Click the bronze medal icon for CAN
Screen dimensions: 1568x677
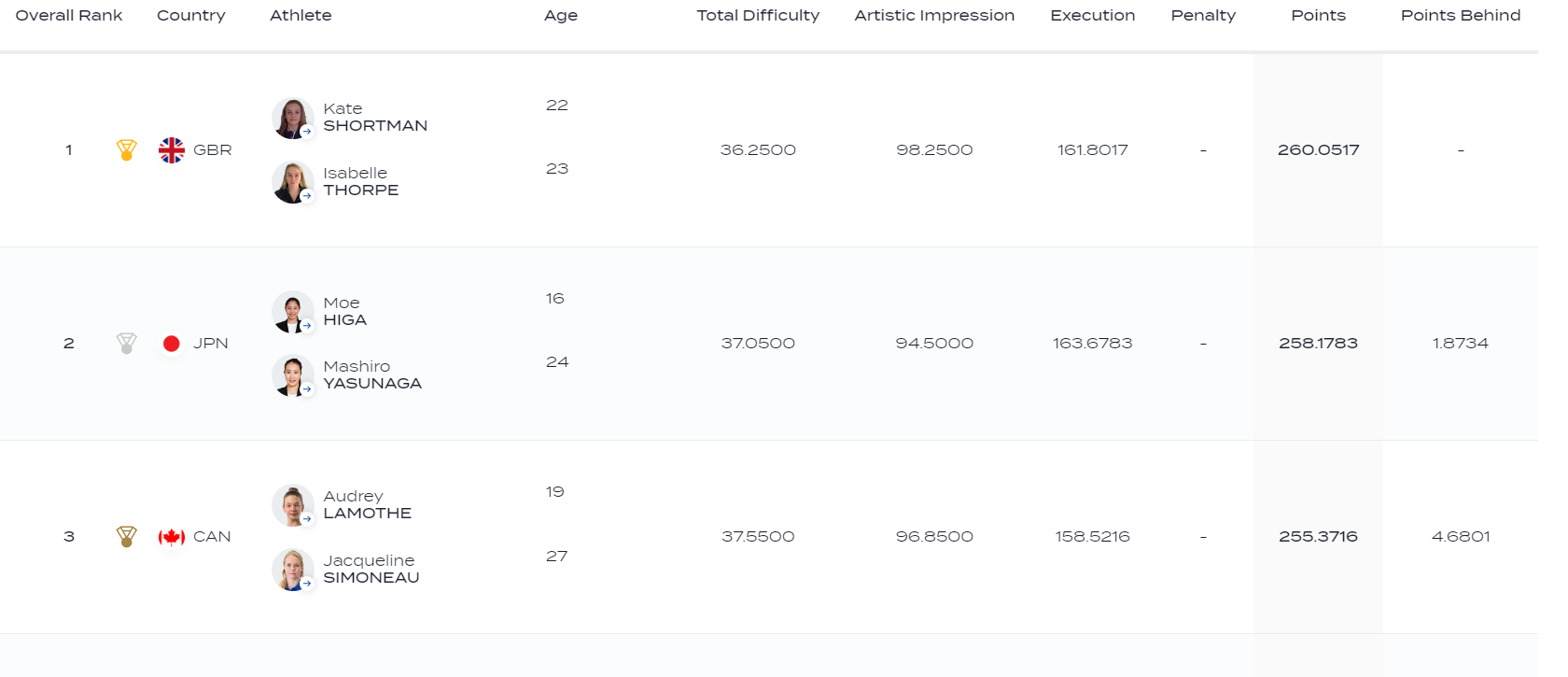coord(127,536)
